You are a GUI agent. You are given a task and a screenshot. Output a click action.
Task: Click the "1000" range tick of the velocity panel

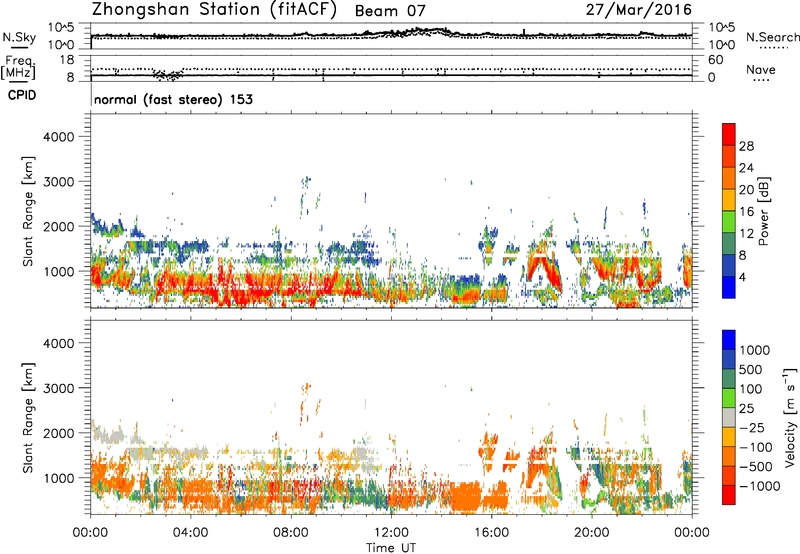(x=59, y=478)
